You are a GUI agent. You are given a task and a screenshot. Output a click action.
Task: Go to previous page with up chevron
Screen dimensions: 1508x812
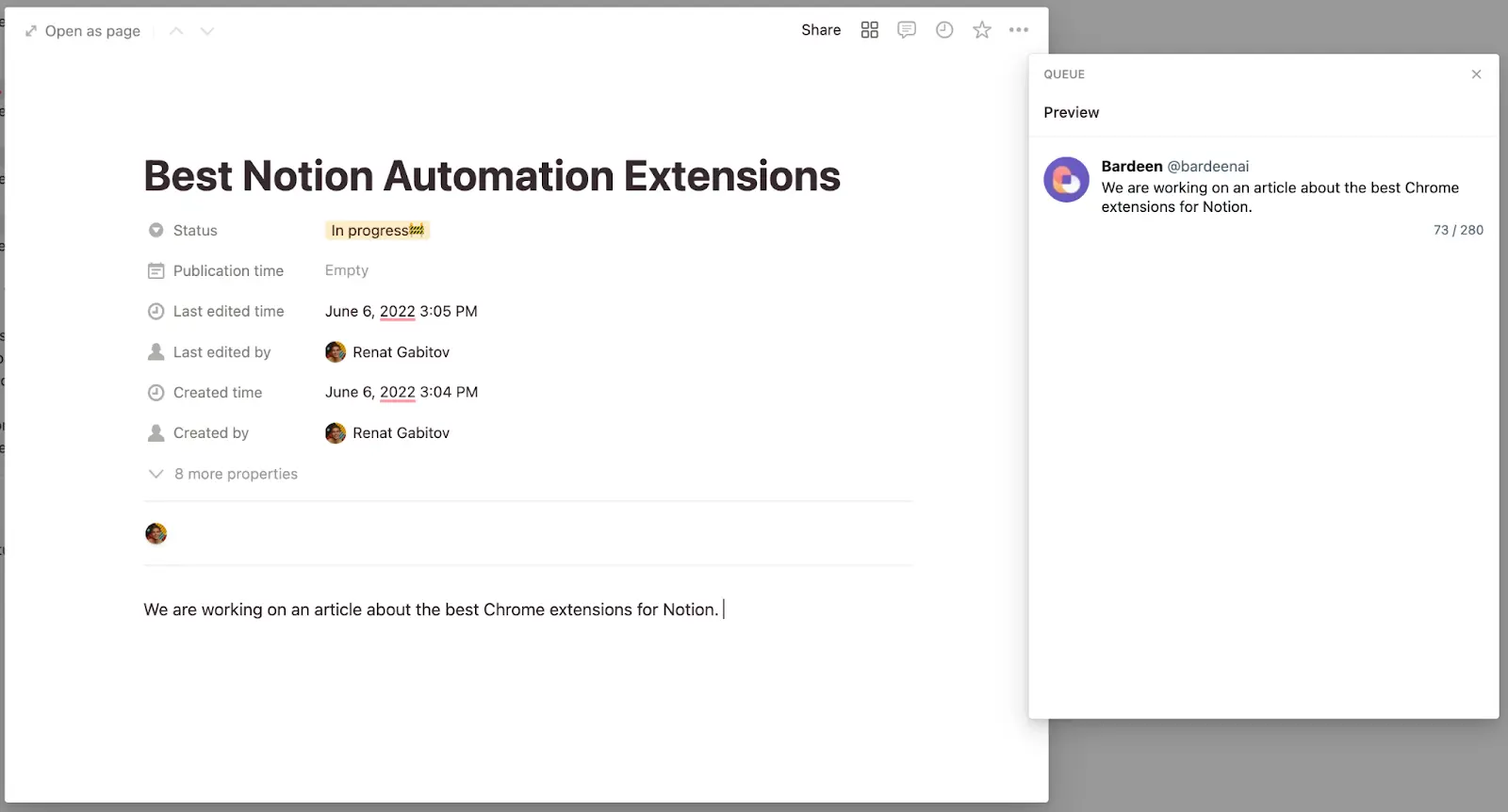[x=176, y=31]
